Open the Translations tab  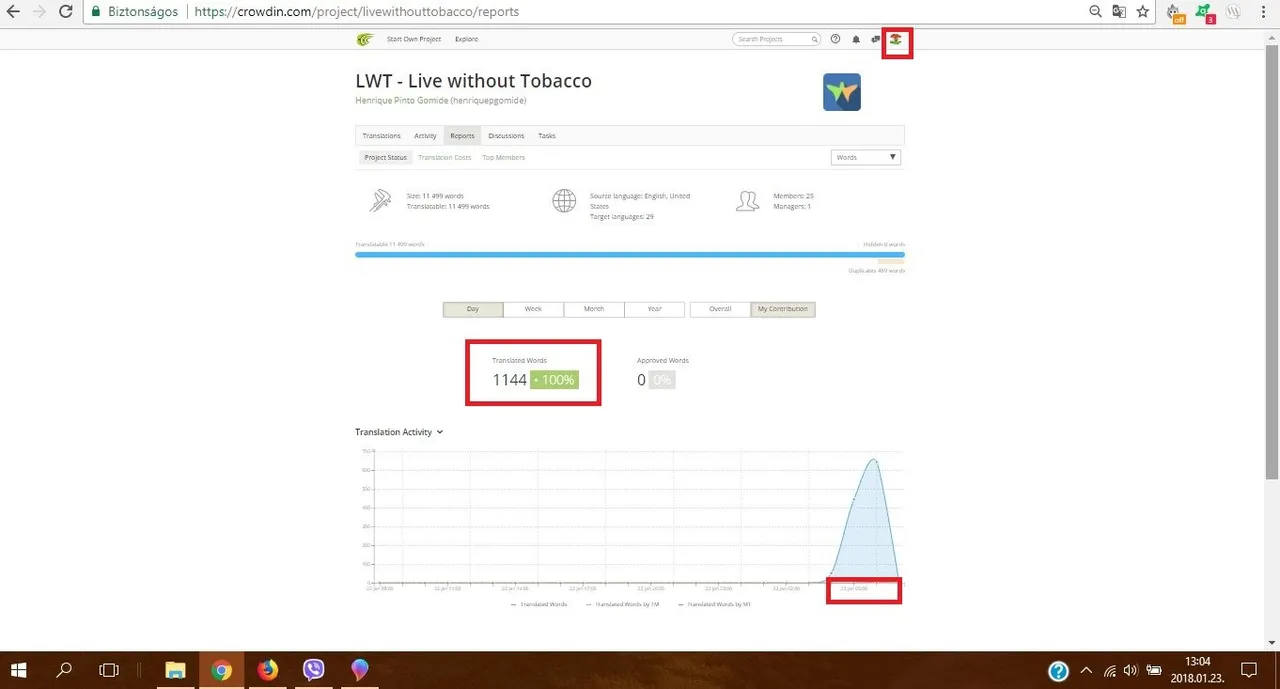[382, 136]
